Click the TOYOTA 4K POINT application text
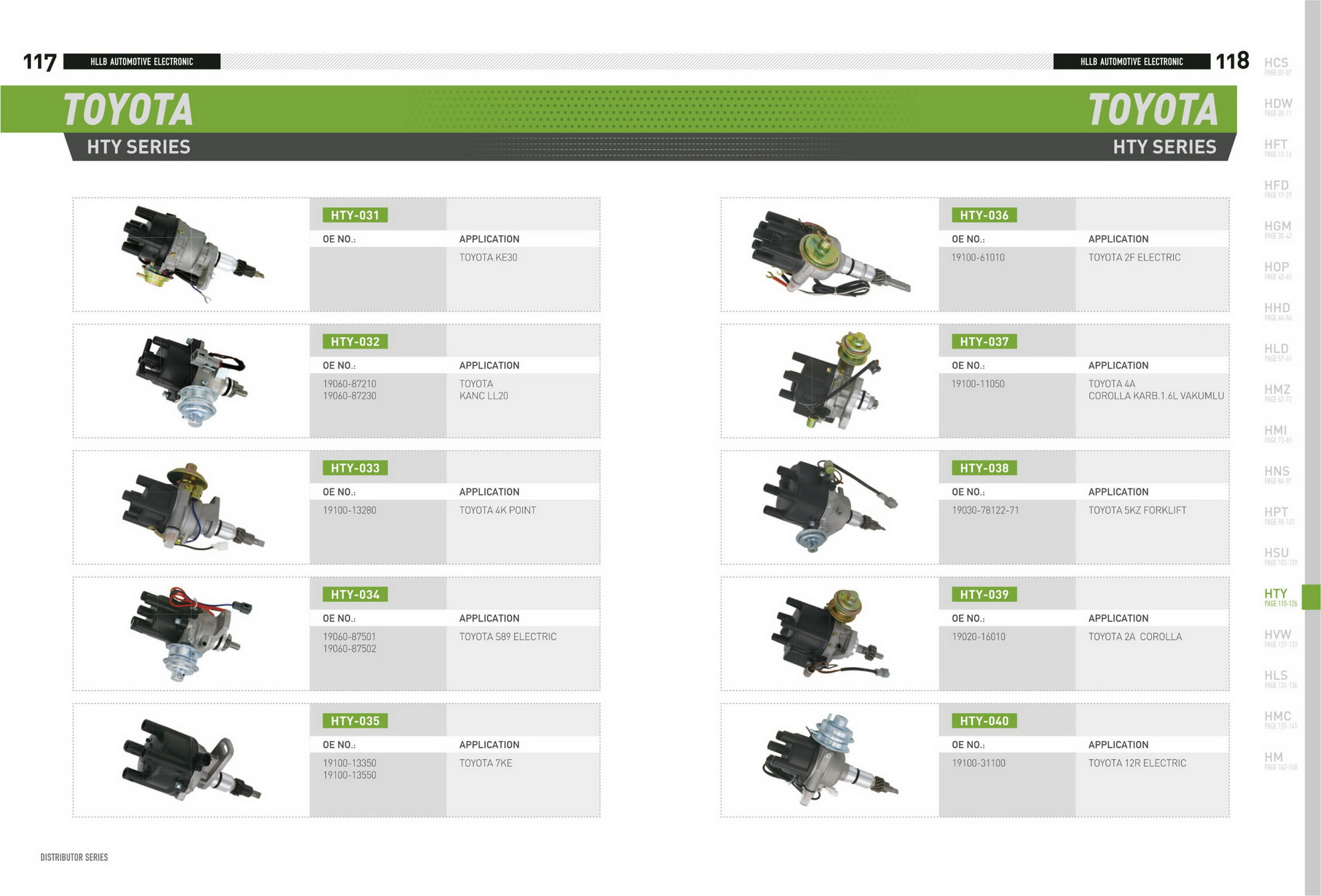The width and height of the screenshot is (1321, 896). pos(497,510)
